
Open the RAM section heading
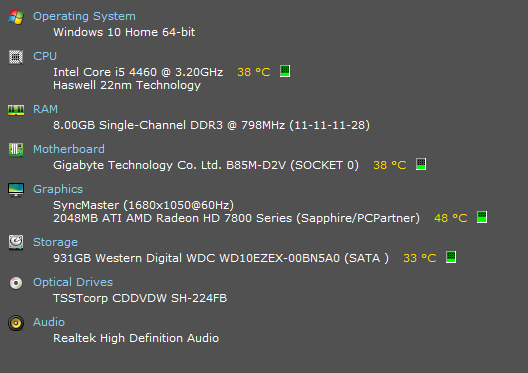(45, 109)
